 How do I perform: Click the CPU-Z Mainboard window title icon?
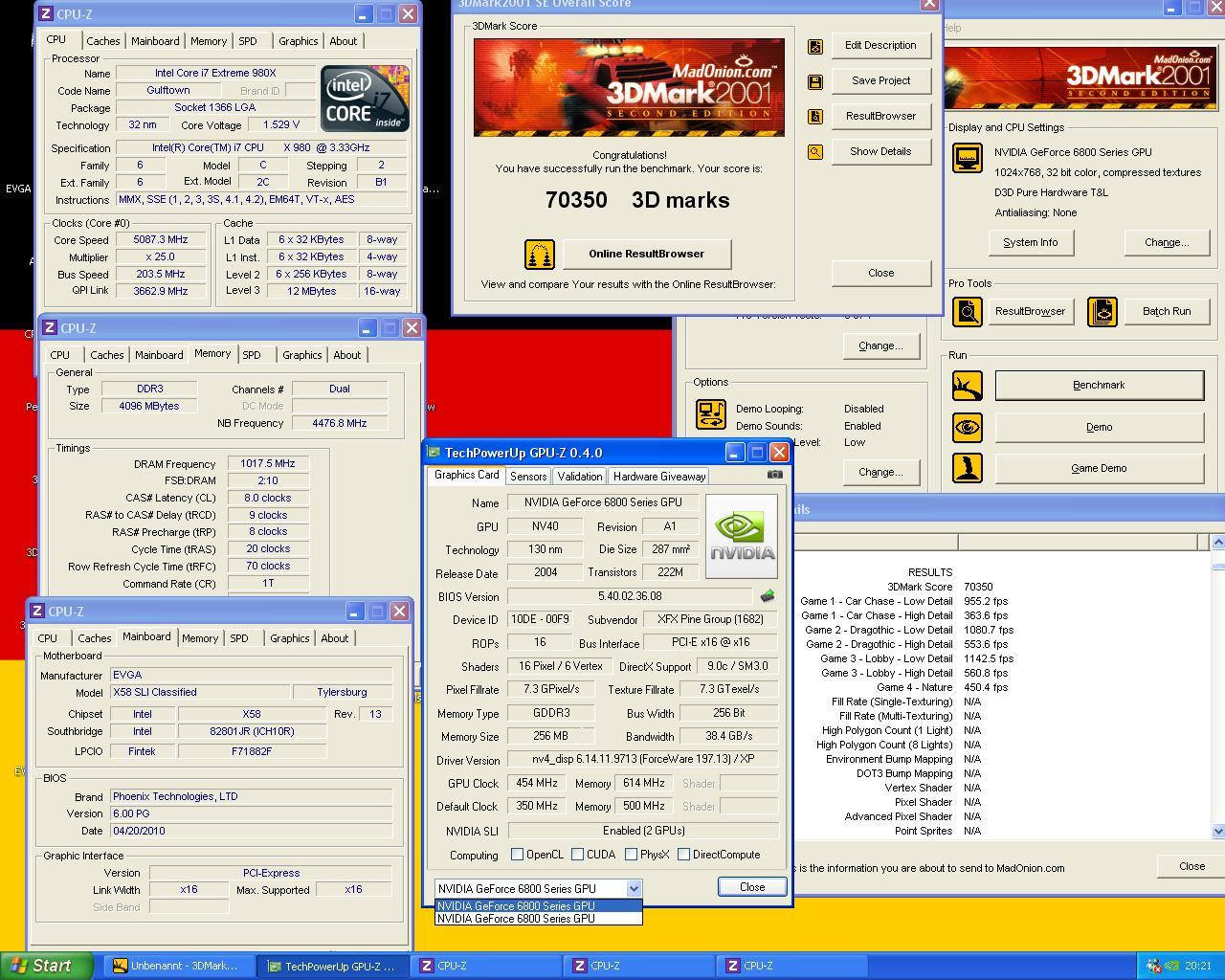pos(37,611)
